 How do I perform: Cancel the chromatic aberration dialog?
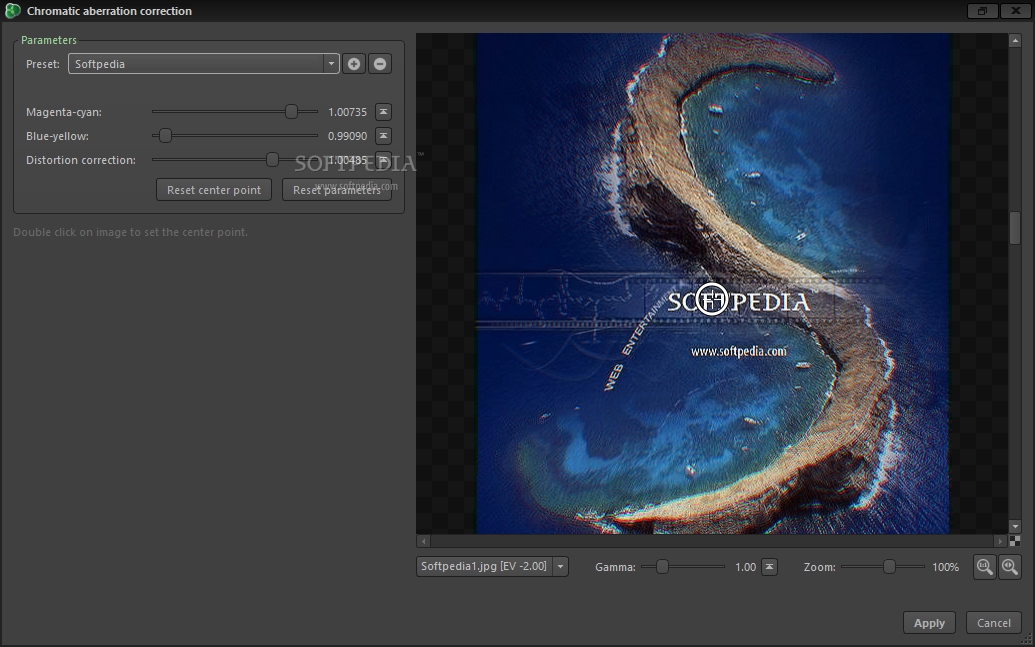point(993,623)
